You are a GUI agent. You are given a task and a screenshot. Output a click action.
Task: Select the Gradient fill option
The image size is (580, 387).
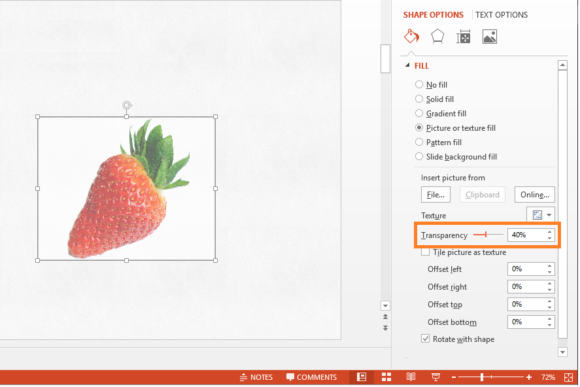click(x=441, y=114)
